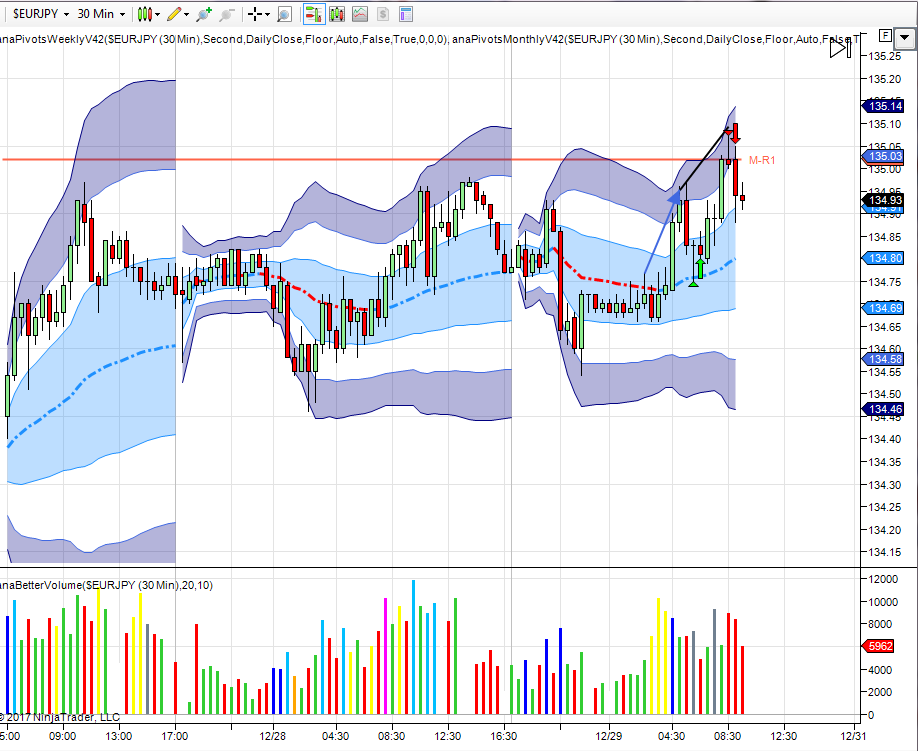Expand the chart style dropdown arrow
Screen dimensions: 918x751
click(x=157, y=15)
